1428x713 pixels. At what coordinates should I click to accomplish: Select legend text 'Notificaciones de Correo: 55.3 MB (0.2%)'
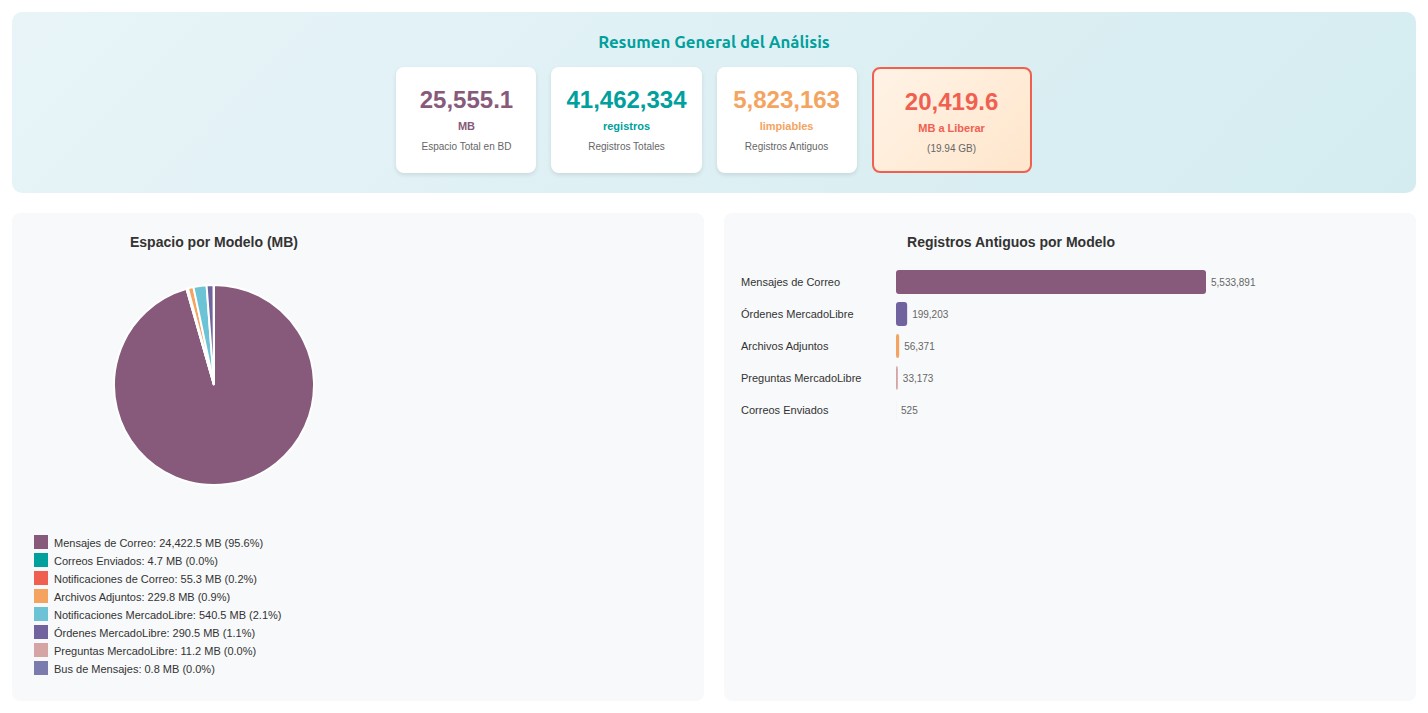tap(155, 579)
